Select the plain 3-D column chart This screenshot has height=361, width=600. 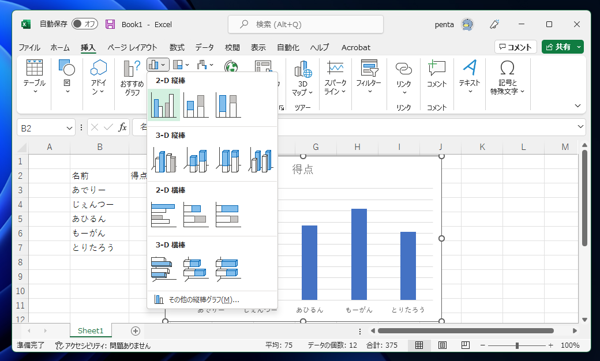coord(261,160)
